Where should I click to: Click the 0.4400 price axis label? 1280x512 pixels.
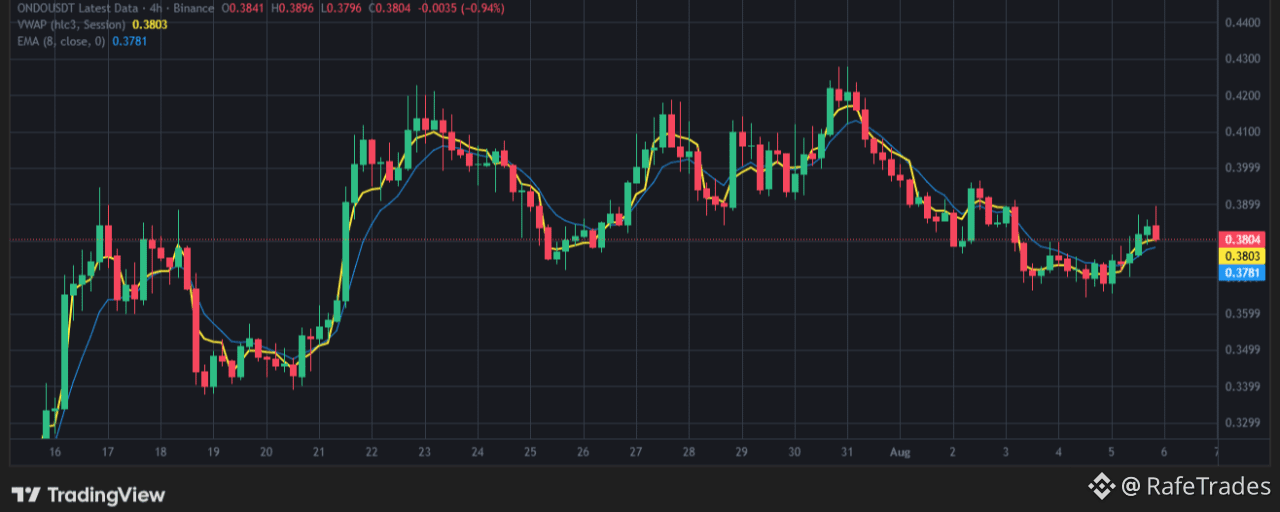tap(1244, 22)
